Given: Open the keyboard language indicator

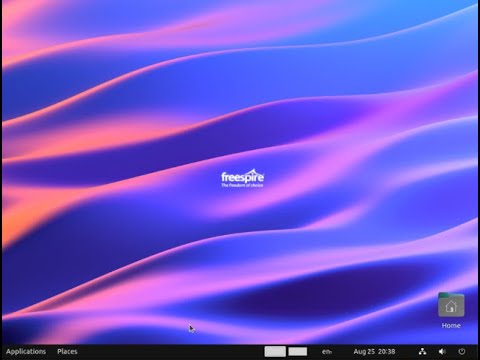Looking at the screenshot, I should click(327, 352).
